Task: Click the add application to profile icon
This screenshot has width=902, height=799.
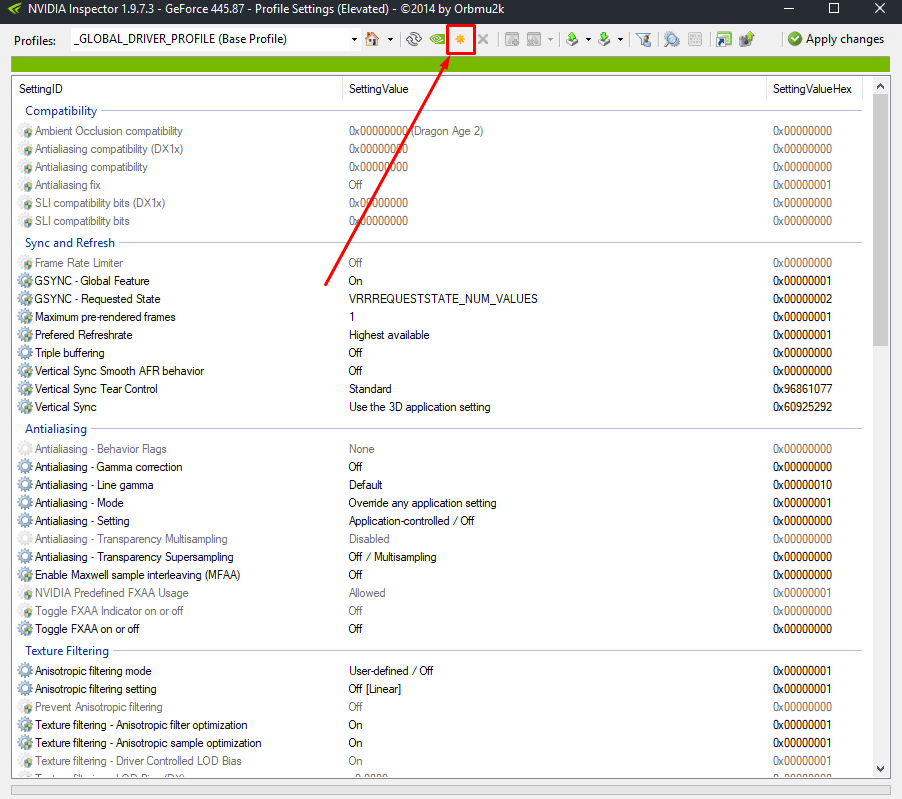Action: coord(512,39)
